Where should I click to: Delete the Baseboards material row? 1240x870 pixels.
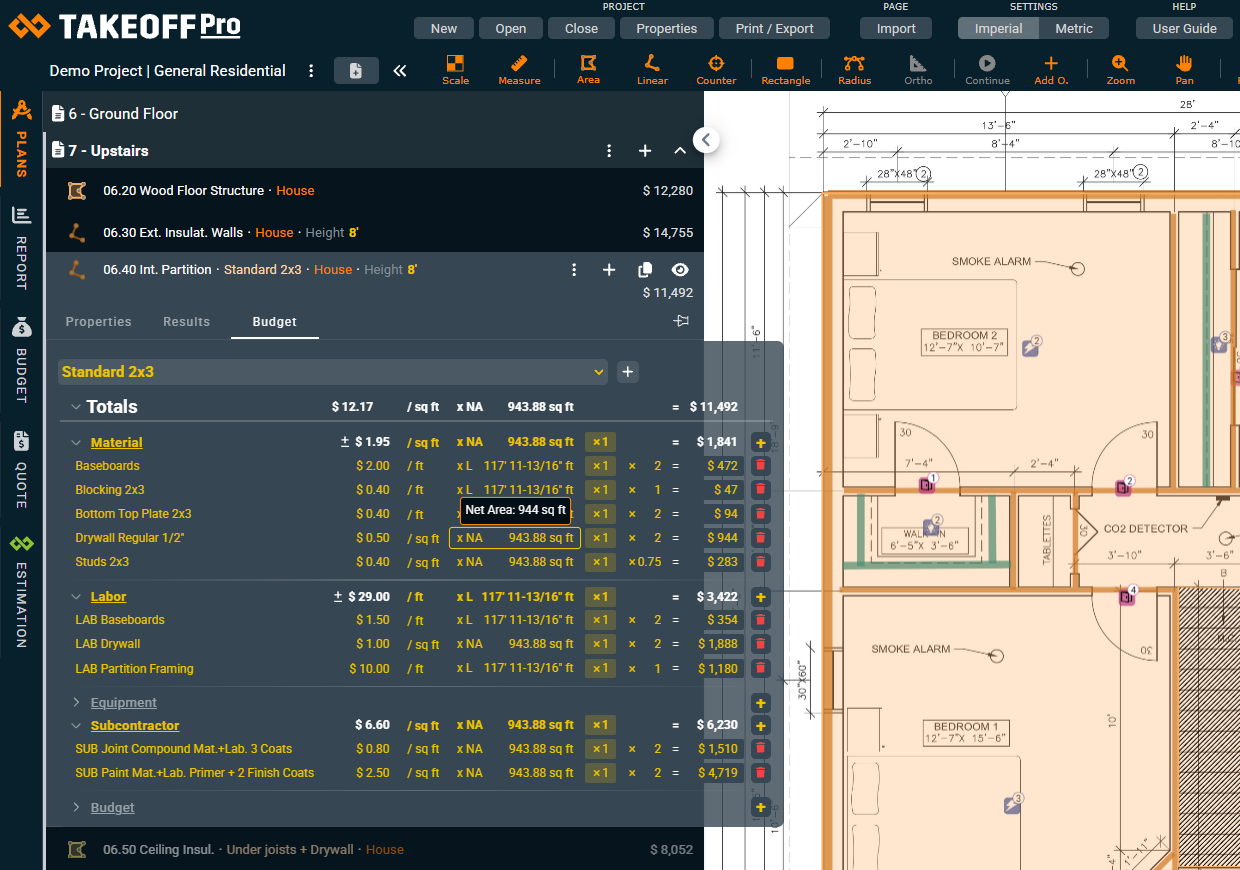760,466
